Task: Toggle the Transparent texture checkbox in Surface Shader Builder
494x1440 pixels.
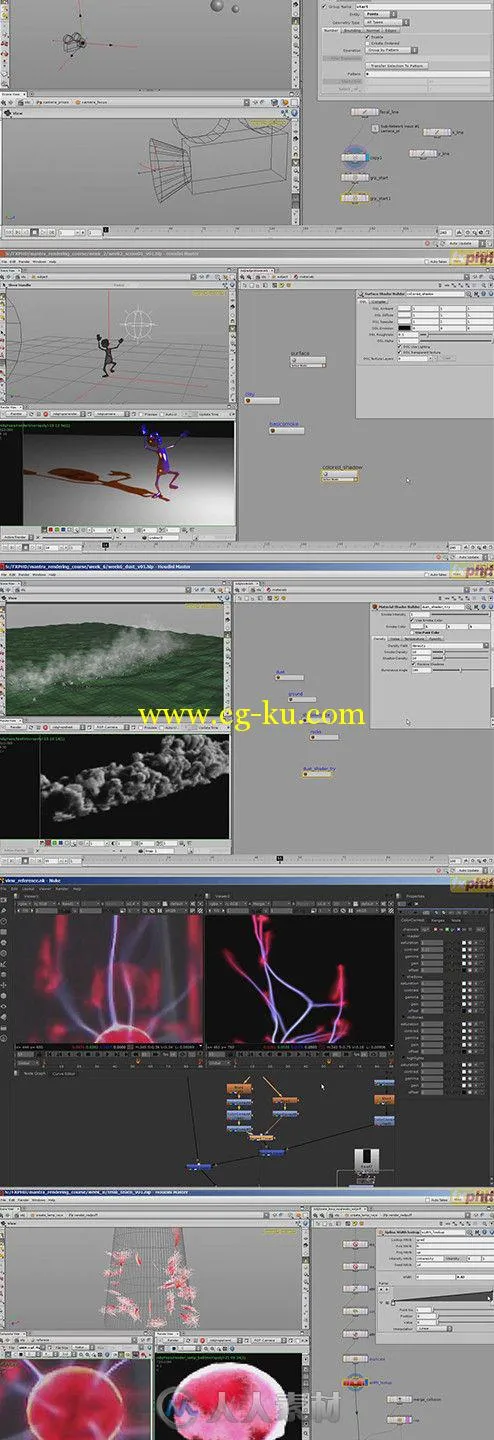Action: click(x=400, y=352)
